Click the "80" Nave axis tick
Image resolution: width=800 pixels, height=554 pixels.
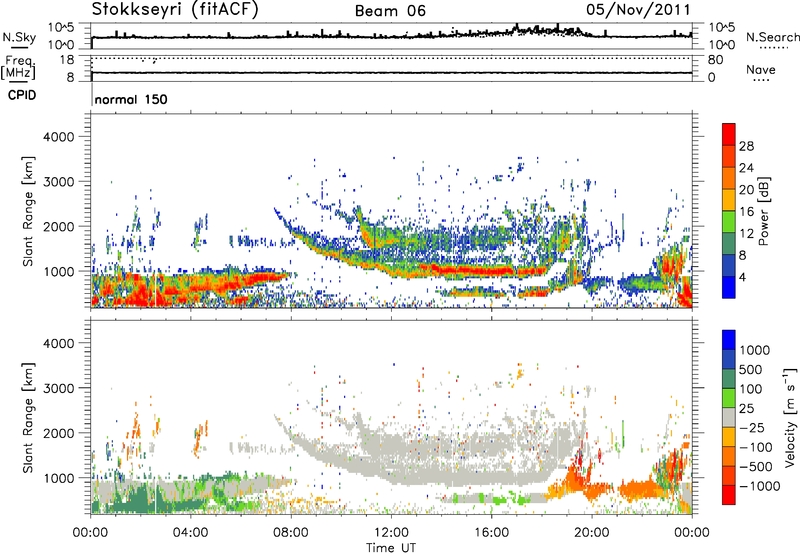coord(715,60)
